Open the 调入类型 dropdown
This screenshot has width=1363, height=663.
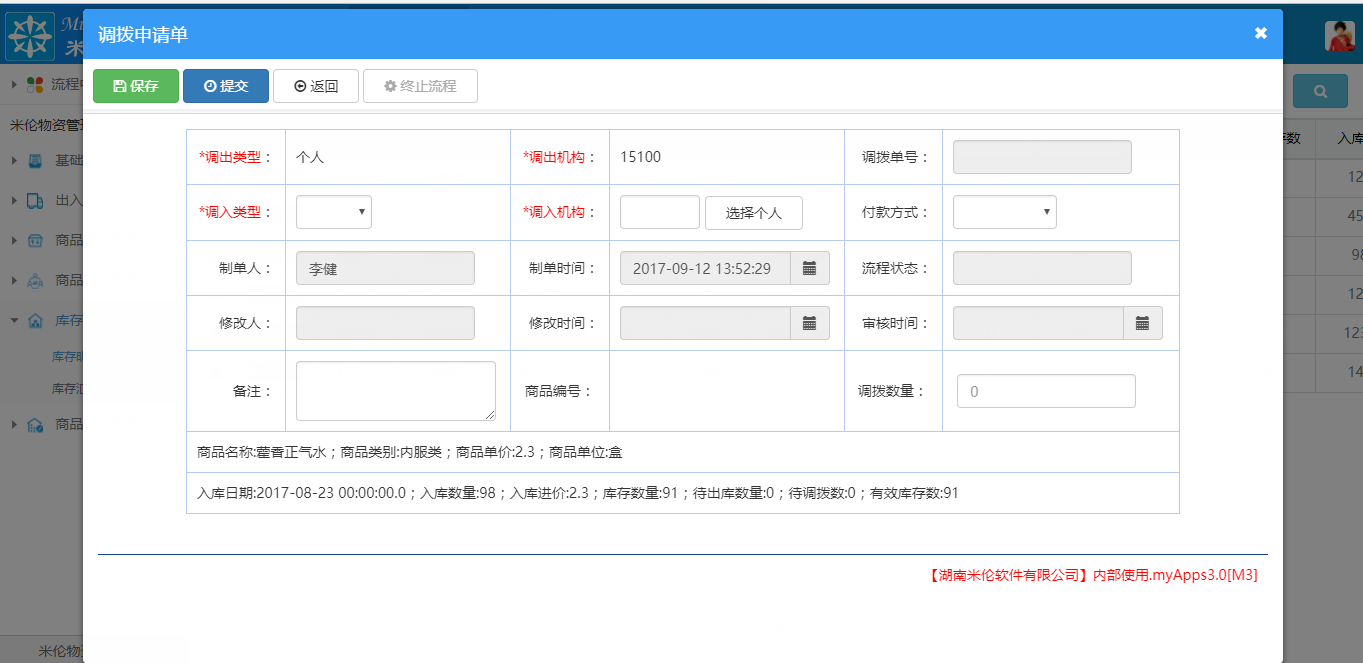(x=333, y=212)
